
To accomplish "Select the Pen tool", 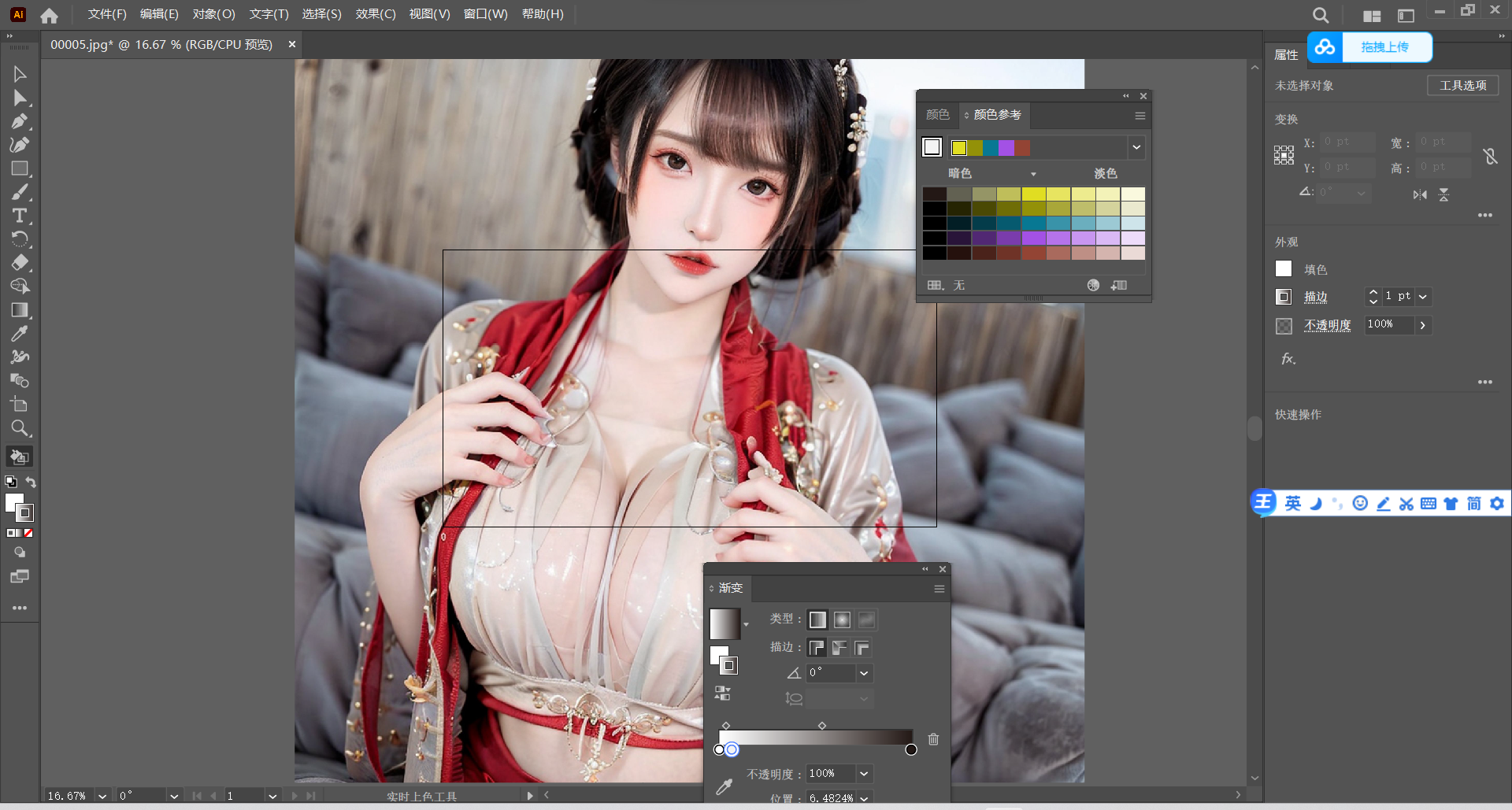I will pos(20,121).
